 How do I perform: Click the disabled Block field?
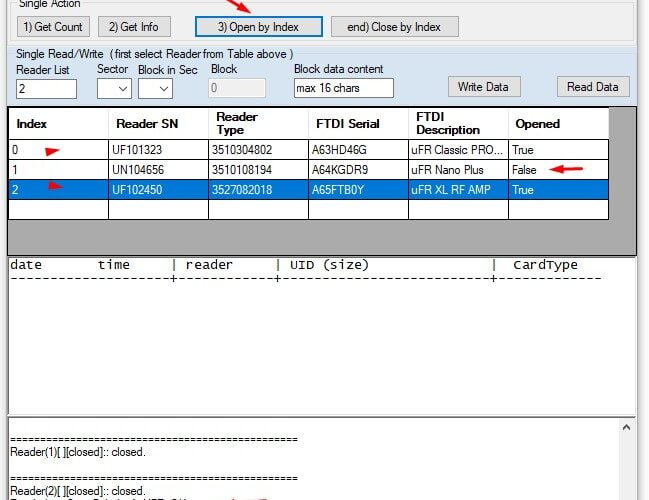(237, 88)
